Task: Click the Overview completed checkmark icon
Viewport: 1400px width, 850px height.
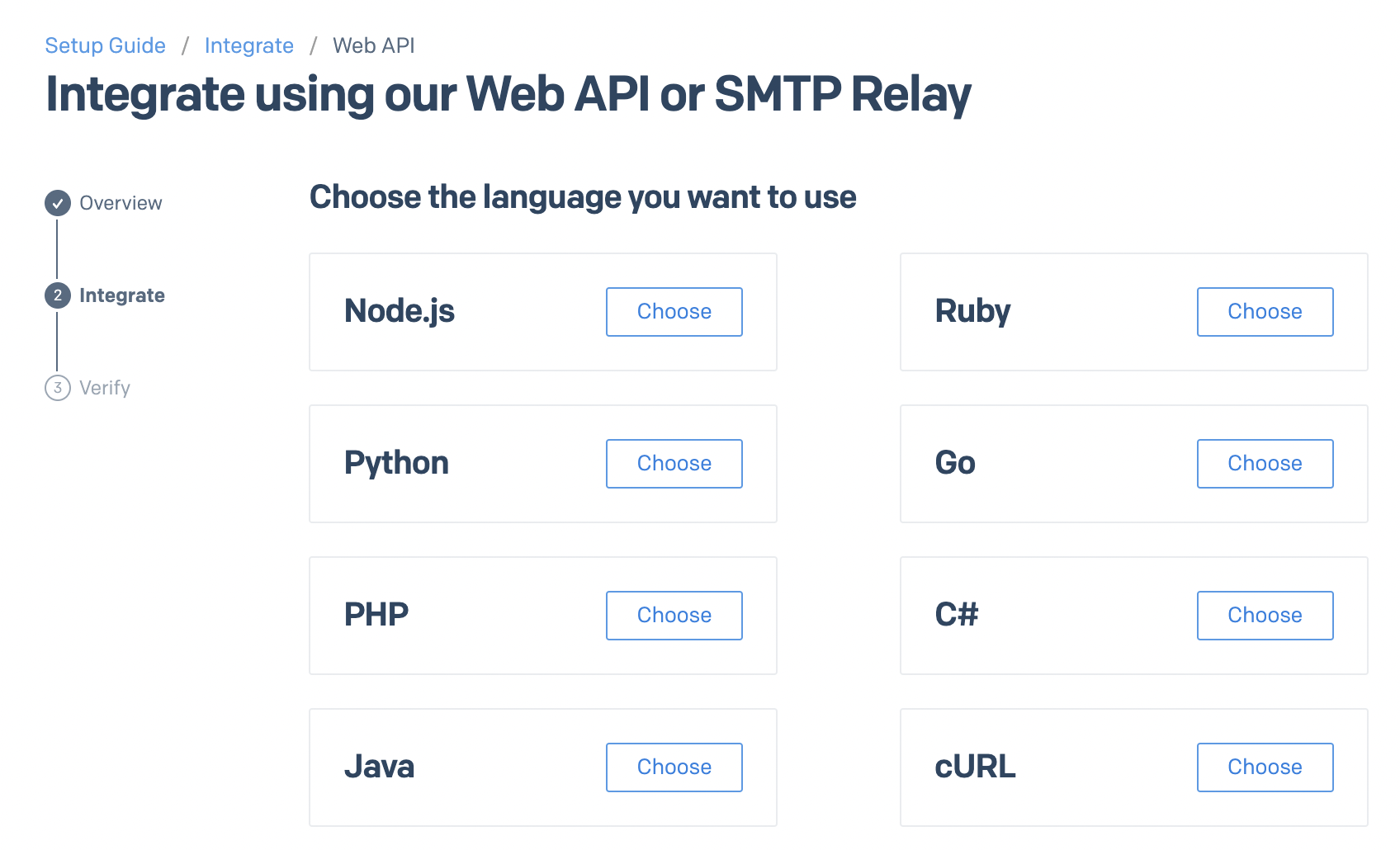Action: [x=57, y=202]
